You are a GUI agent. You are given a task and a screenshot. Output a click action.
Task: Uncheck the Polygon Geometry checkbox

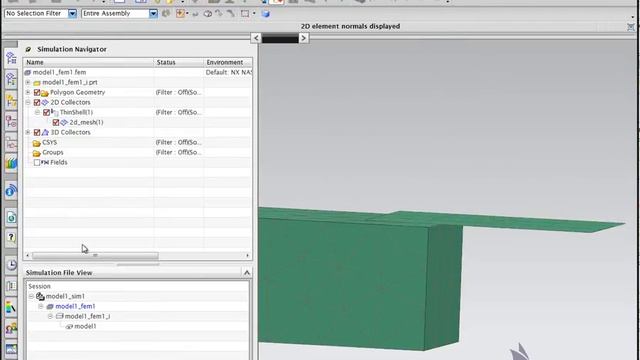point(37,92)
